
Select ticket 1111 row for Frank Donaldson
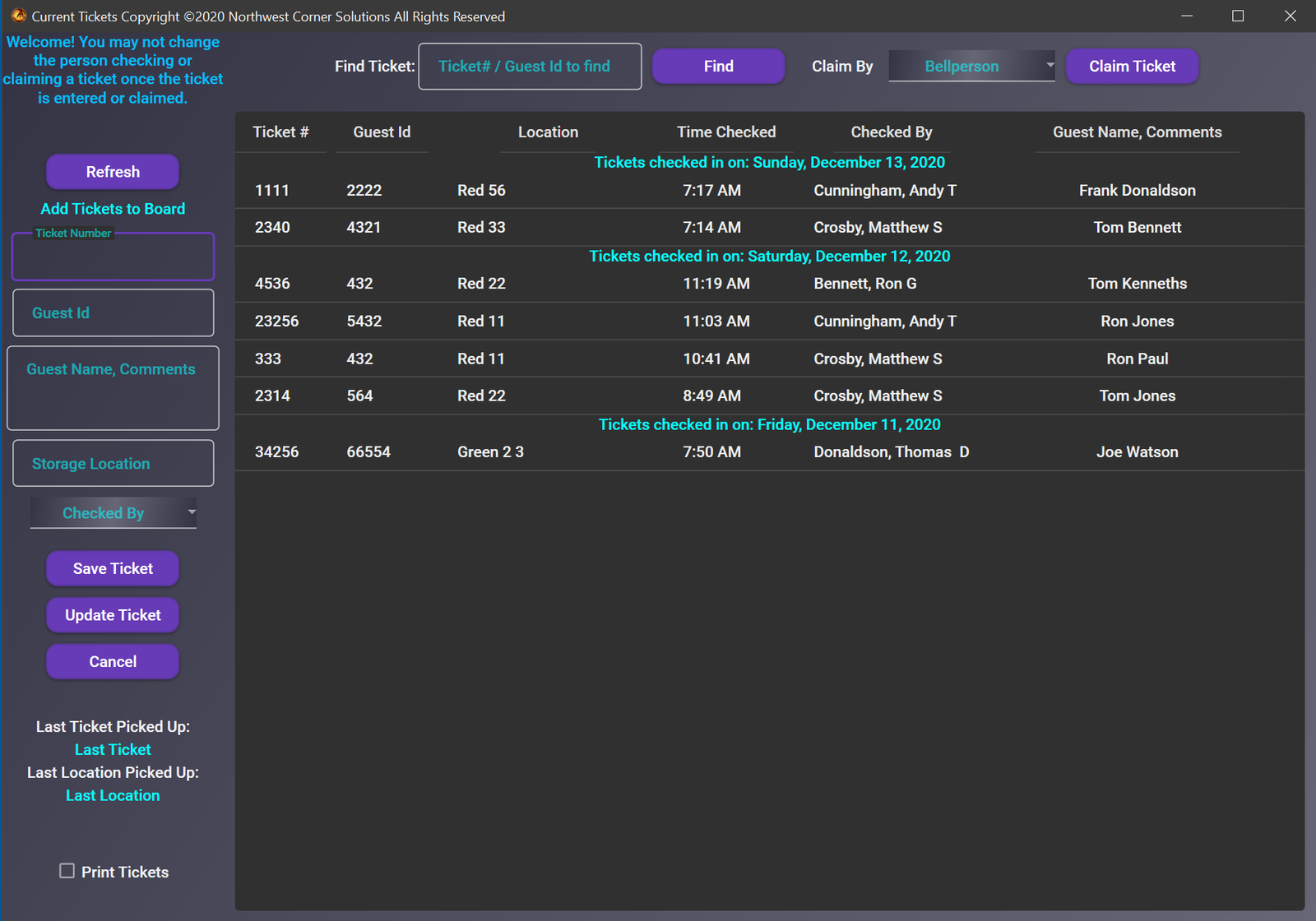coord(769,191)
